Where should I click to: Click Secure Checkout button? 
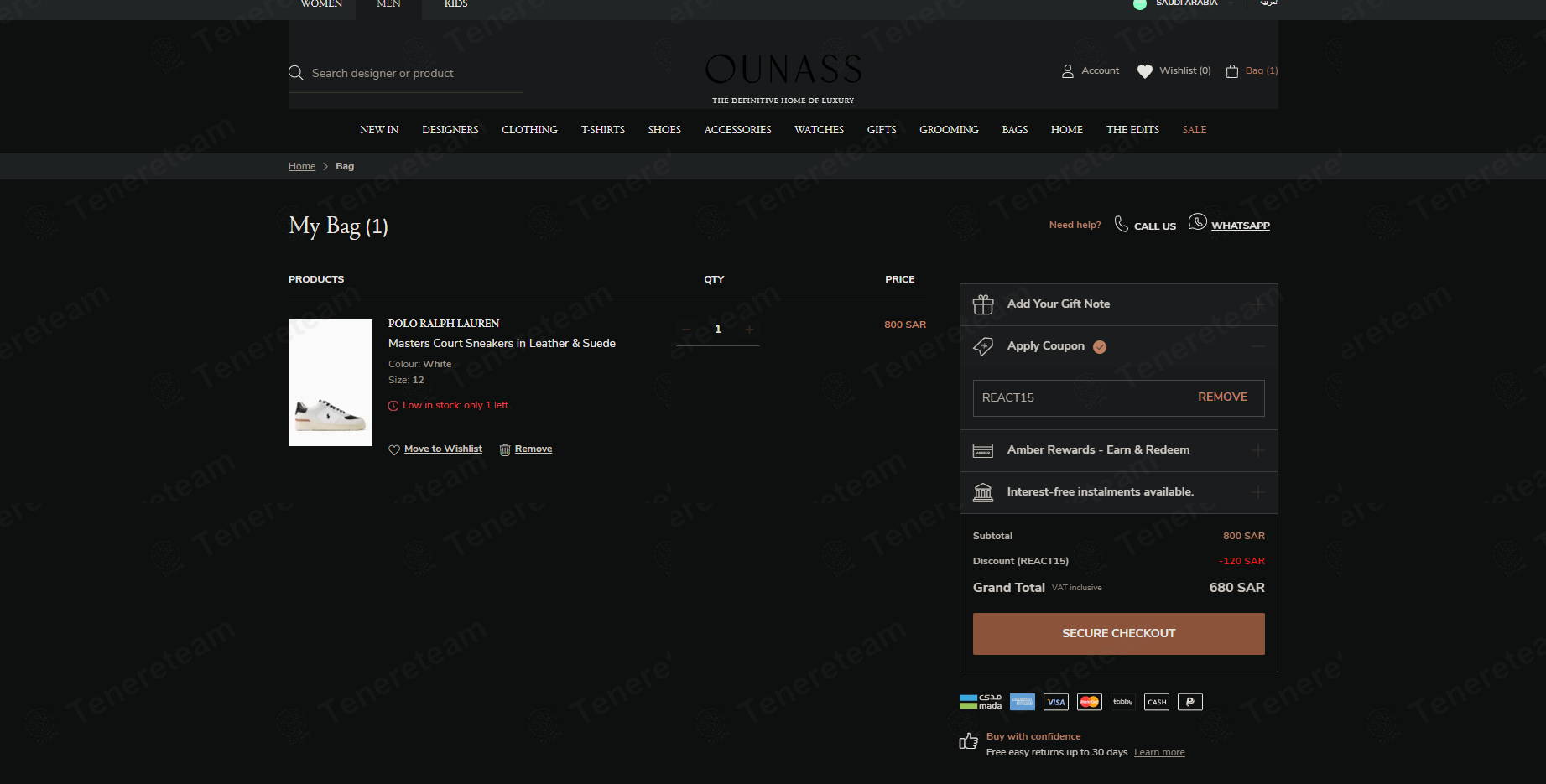click(x=1119, y=634)
